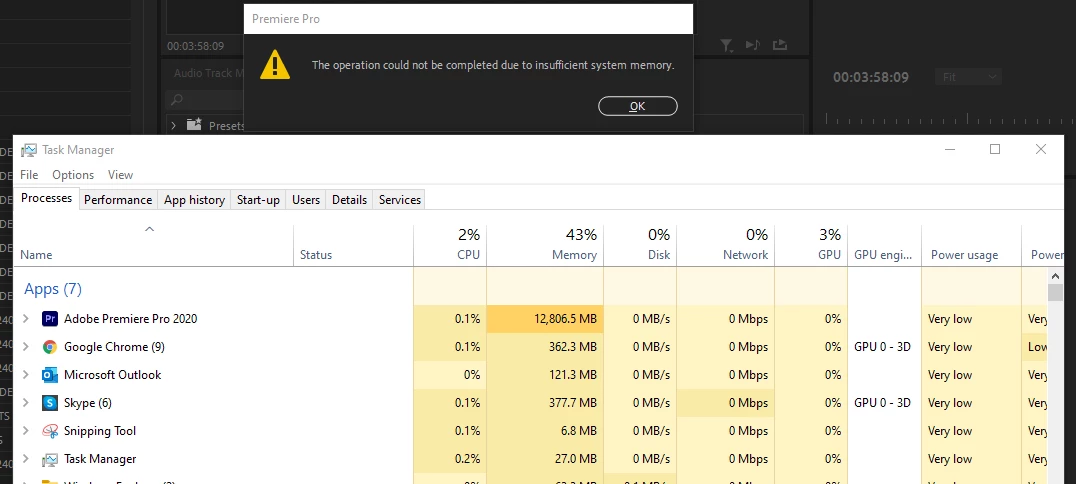Expand the Task Manager process row
Image resolution: width=1076 pixels, height=484 pixels.
pos(26,459)
